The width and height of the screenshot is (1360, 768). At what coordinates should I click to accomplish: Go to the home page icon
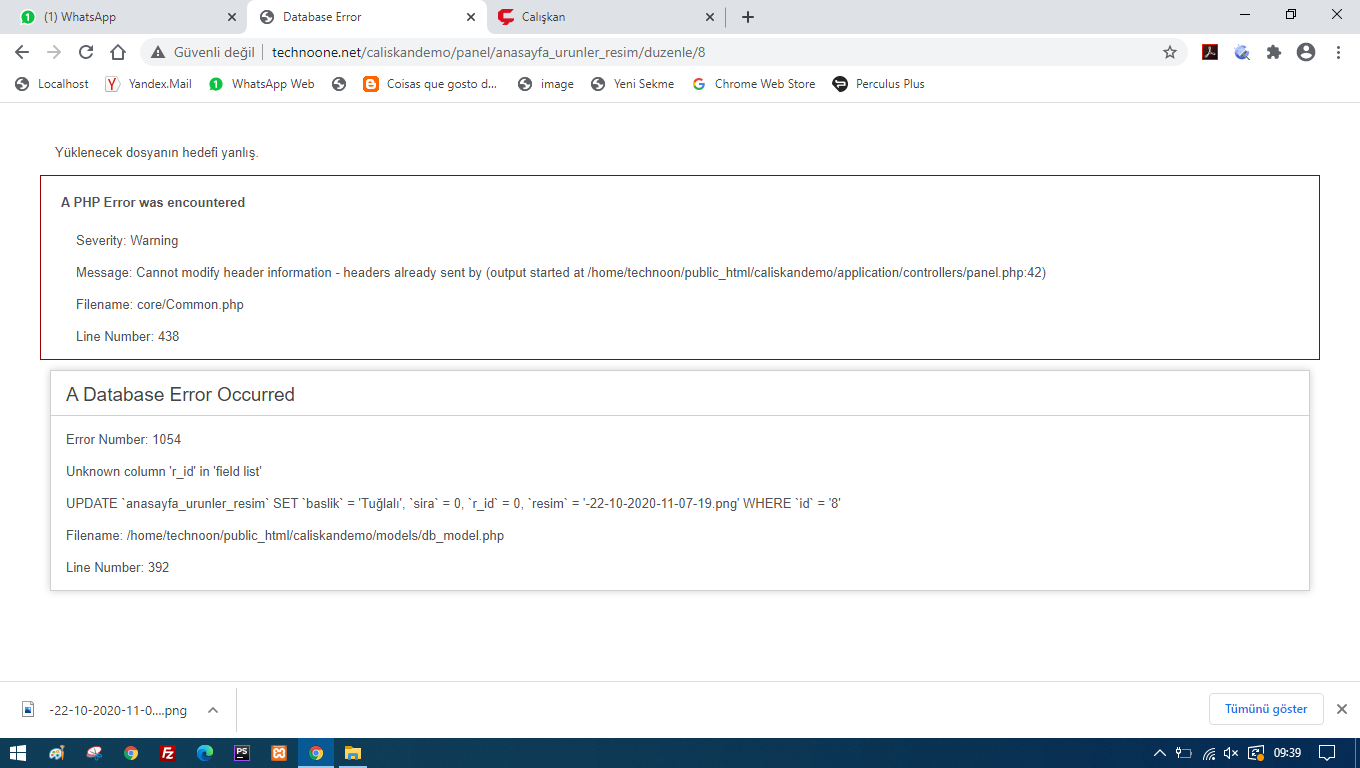(x=118, y=52)
